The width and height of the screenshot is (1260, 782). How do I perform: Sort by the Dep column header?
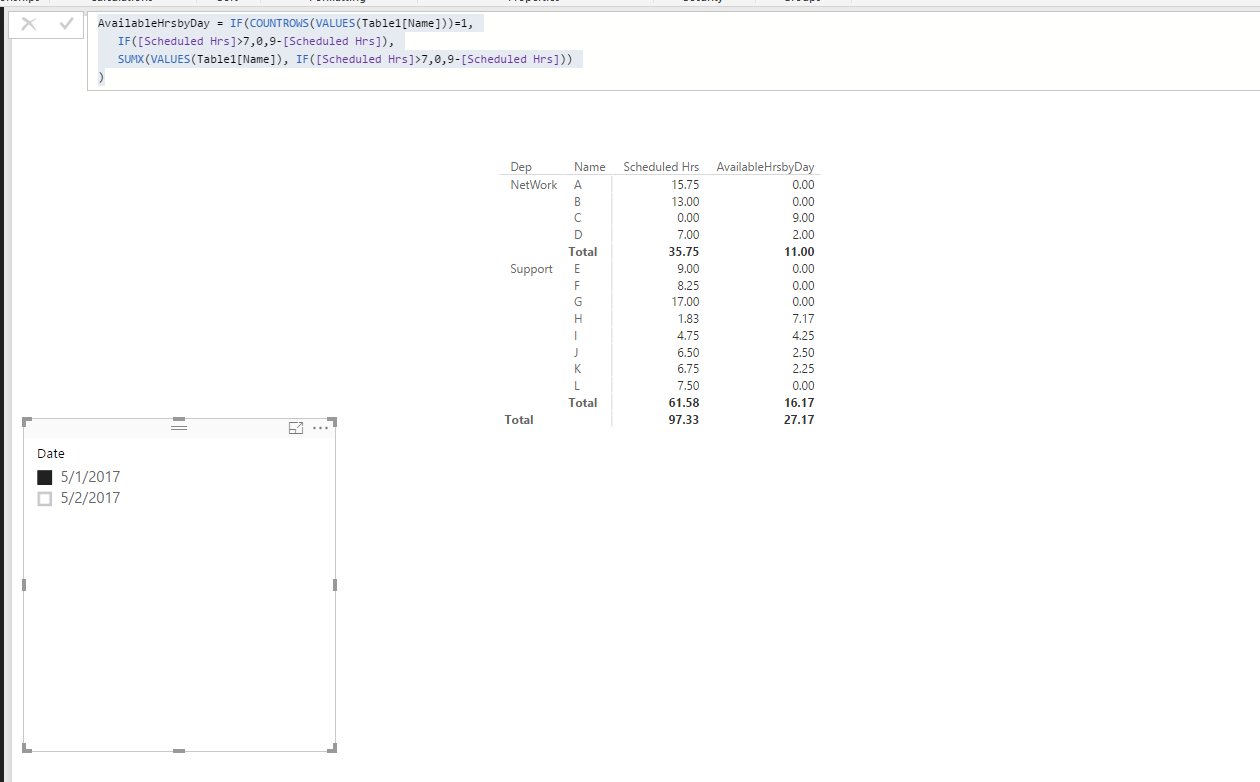tap(521, 167)
